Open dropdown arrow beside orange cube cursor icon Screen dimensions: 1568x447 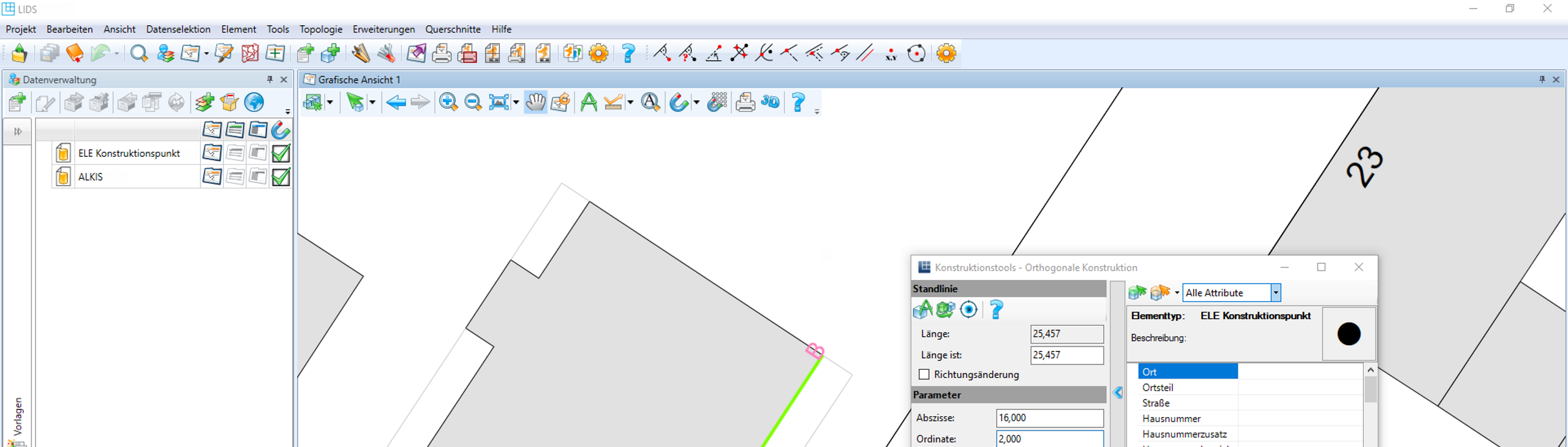[1177, 293]
